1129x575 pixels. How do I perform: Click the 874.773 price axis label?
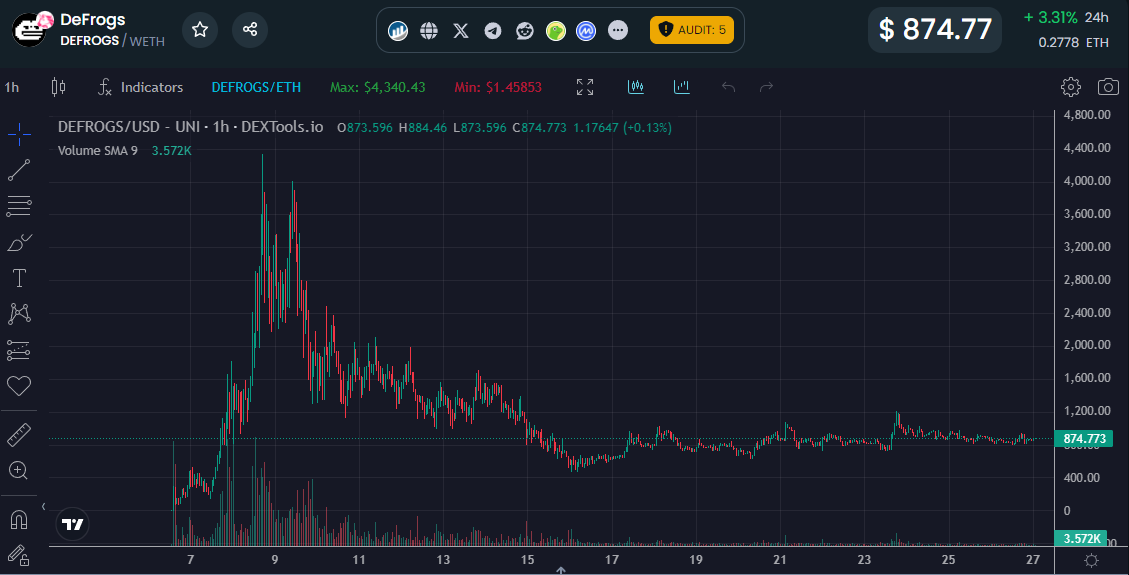[x=1083, y=439]
